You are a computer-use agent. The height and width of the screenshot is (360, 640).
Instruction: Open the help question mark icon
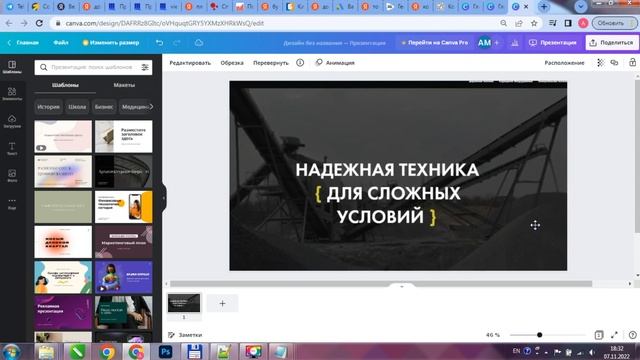coord(632,335)
